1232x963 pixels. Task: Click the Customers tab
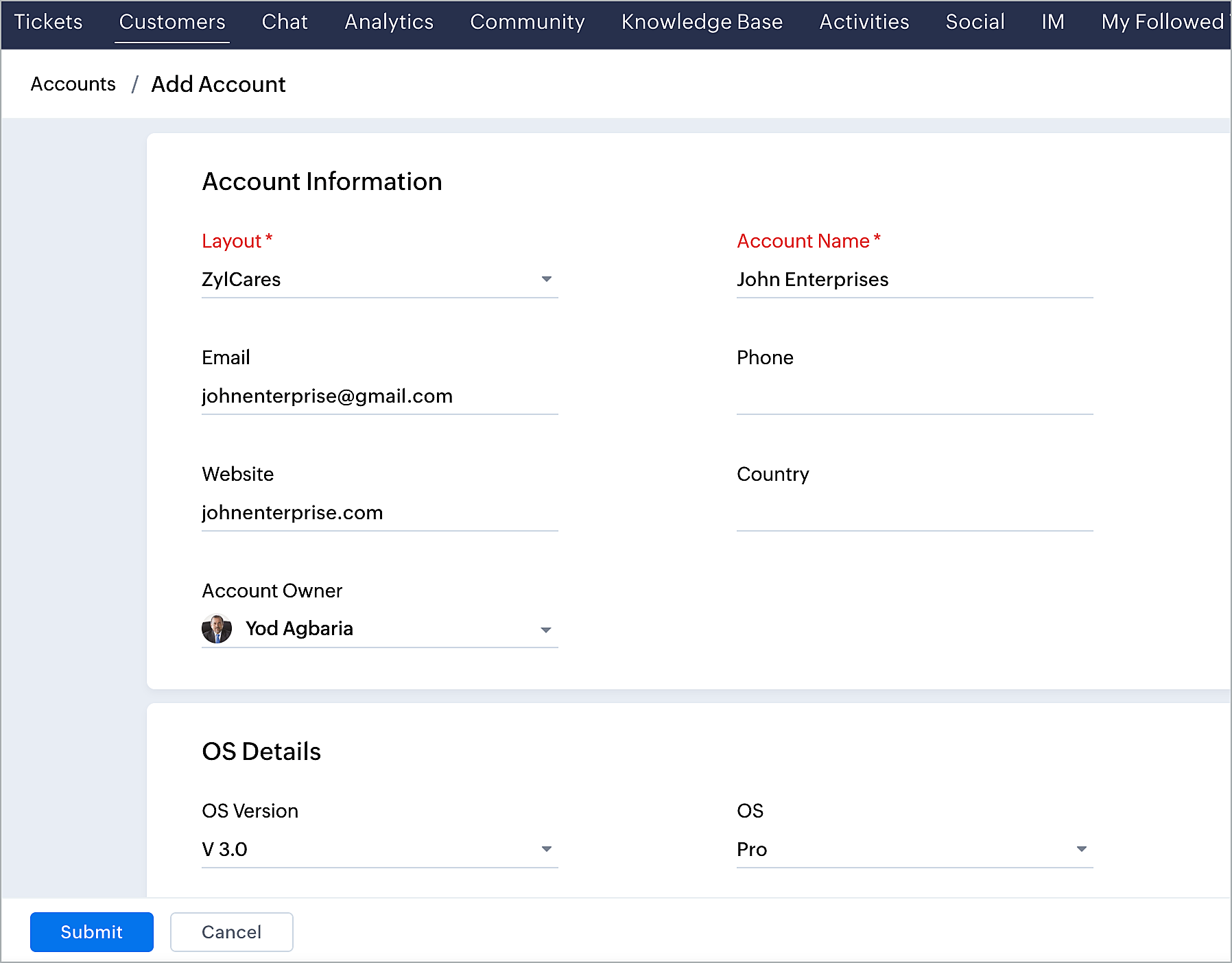[x=172, y=22]
